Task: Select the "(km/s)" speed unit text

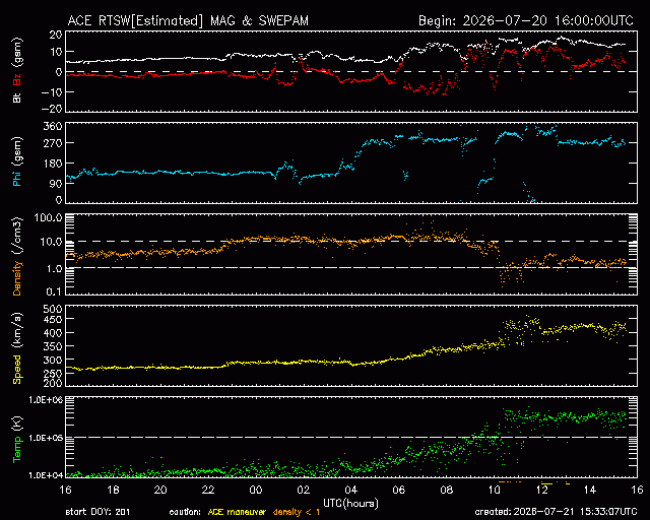Action: point(17,330)
